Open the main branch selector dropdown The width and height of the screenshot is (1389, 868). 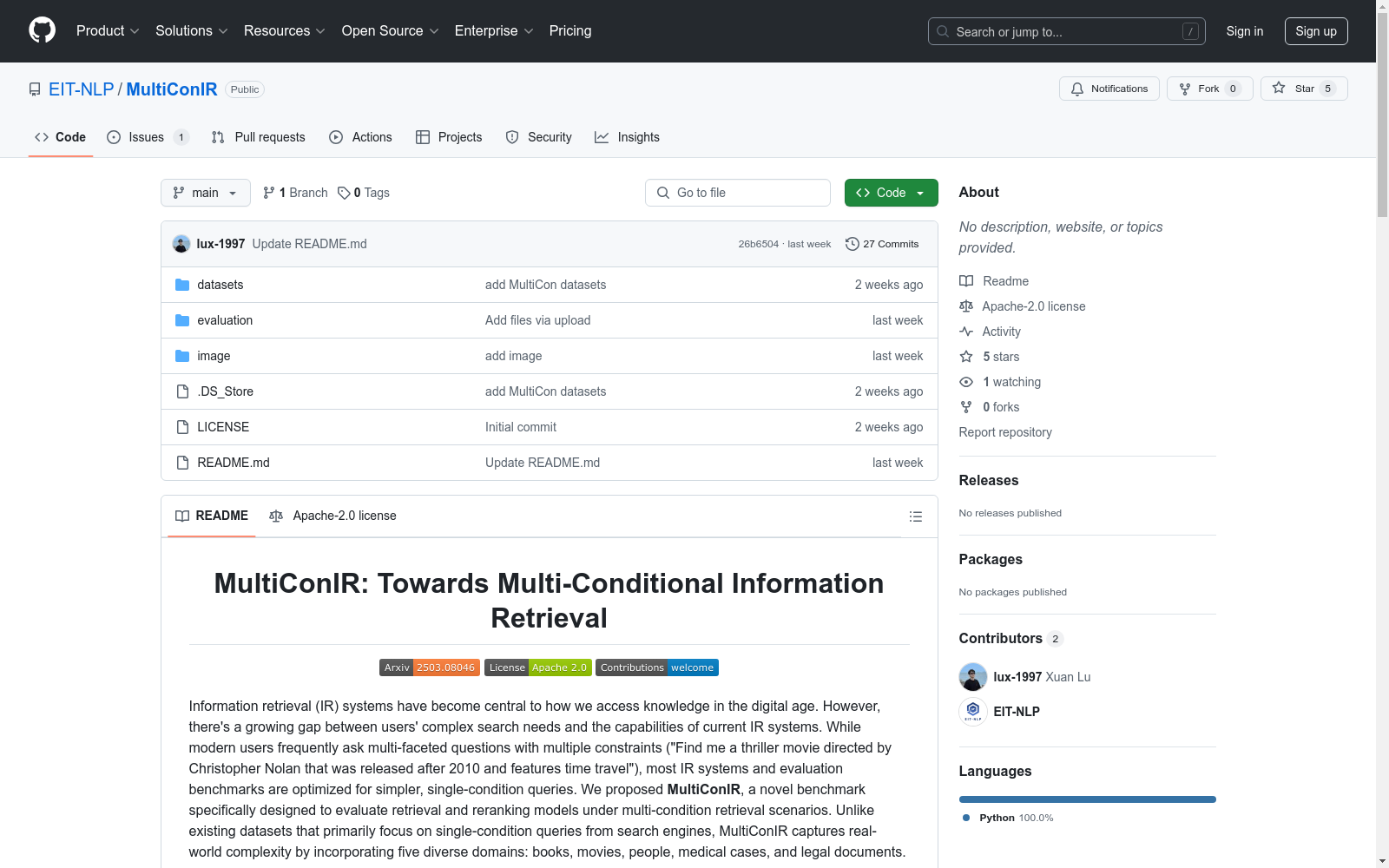point(206,193)
